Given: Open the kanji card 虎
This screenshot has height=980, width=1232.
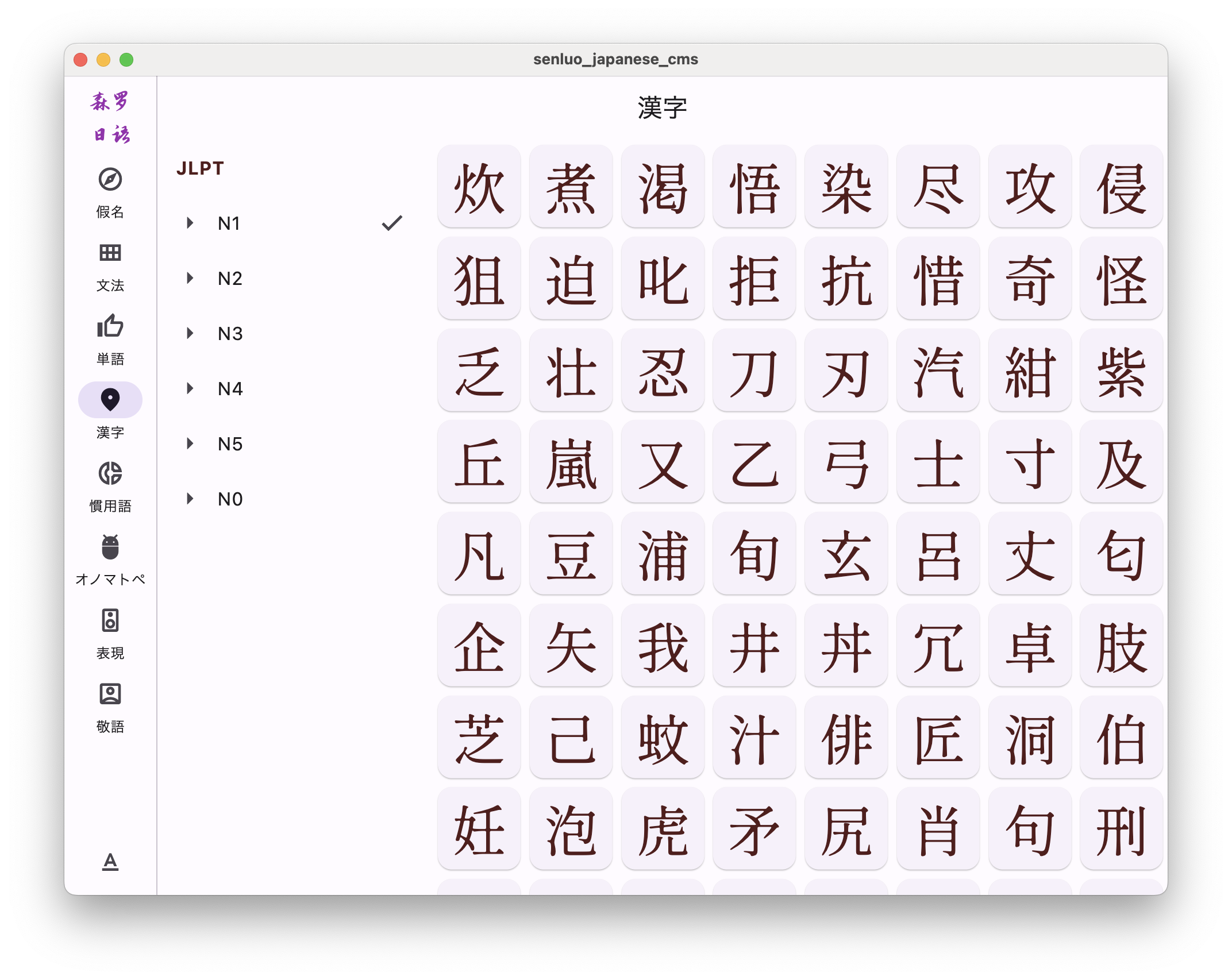Looking at the screenshot, I should (x=663, y=829).
